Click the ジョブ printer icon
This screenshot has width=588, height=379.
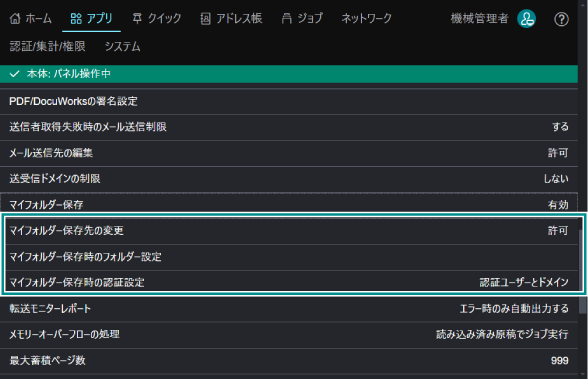click(287, 18)
